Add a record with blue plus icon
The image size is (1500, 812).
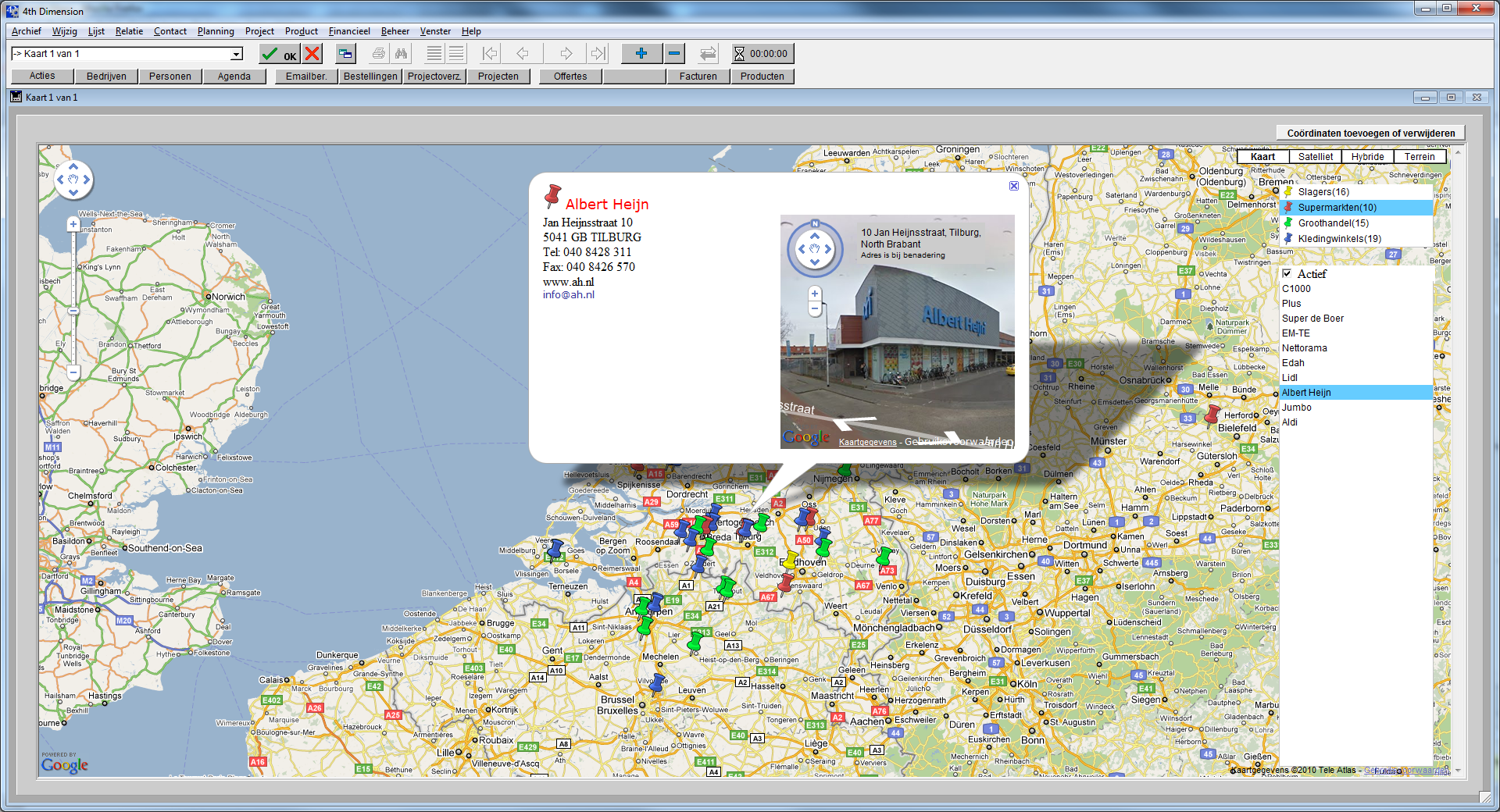point(641,54)
